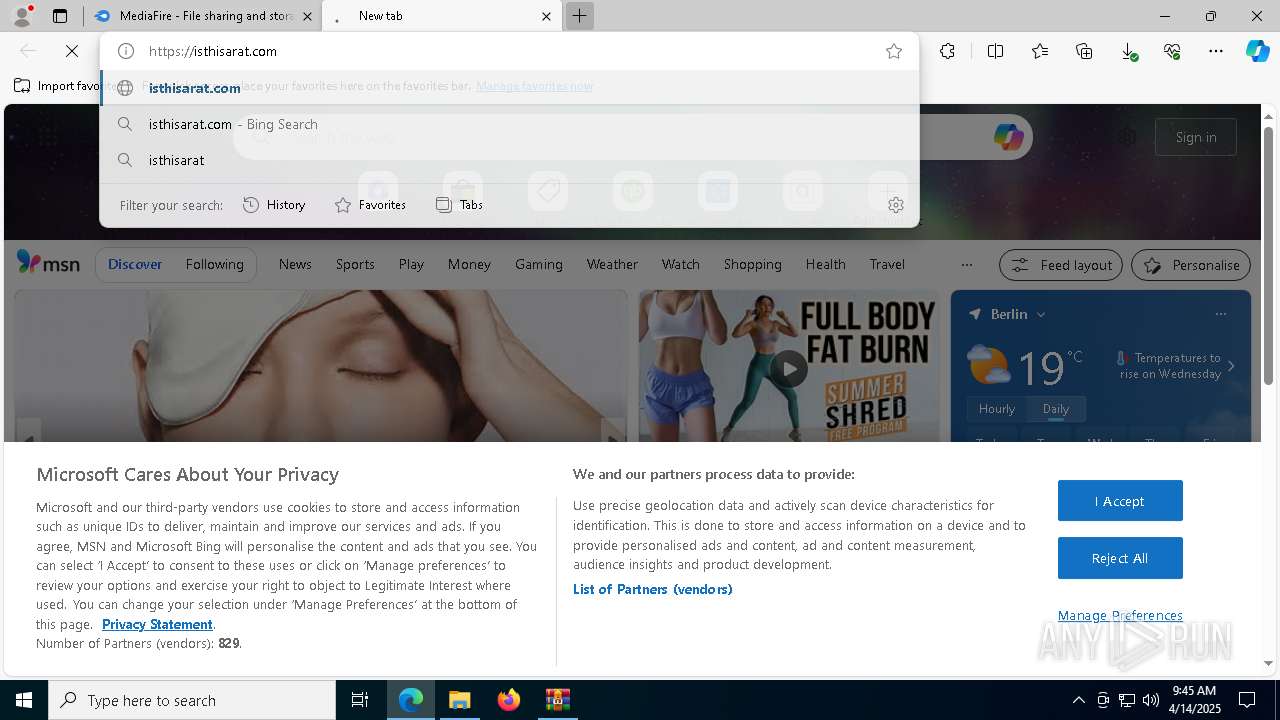Open the Health menu item
The height and width of the screenshot is (720, 1280).
[825, 264]
